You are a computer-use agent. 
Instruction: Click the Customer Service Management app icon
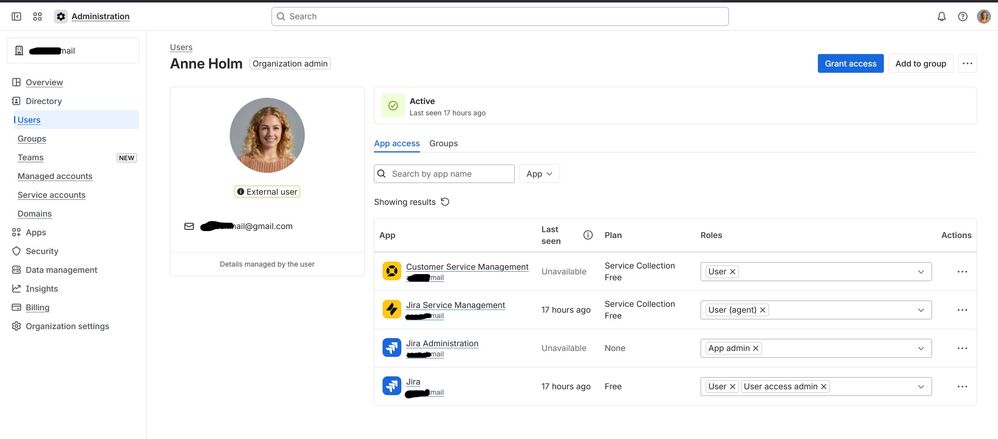pyautogui.click(x=391, y=271)
